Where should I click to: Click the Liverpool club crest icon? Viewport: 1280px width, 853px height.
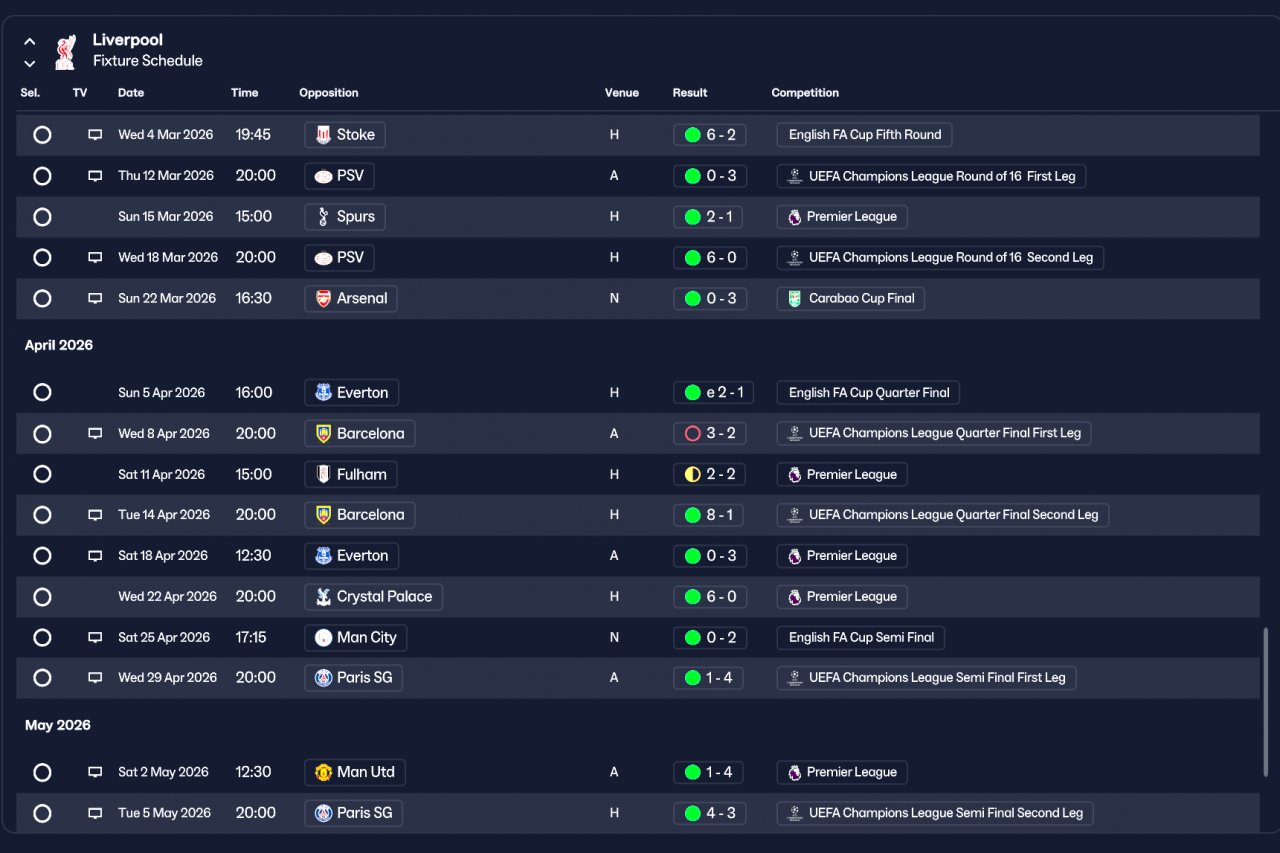click(65, 51)
